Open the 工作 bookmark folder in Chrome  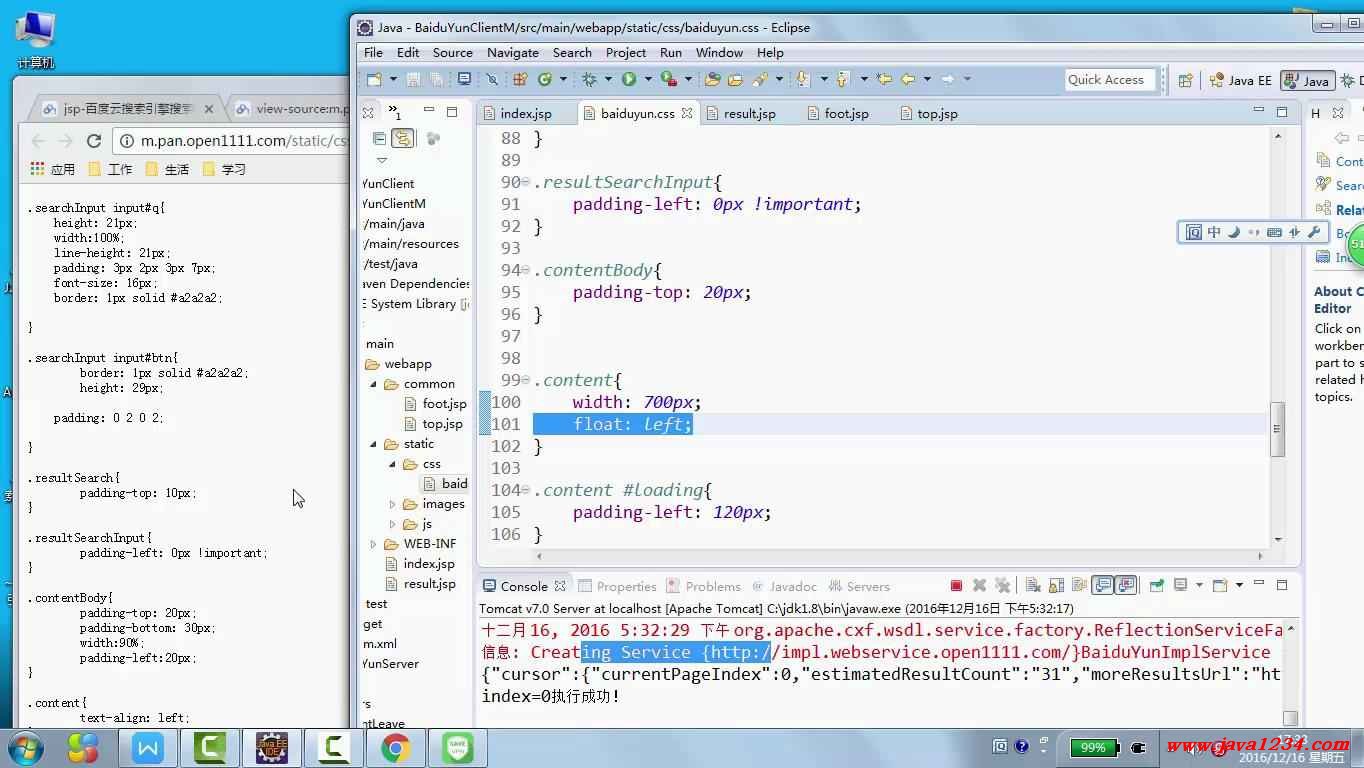point(110,169)
